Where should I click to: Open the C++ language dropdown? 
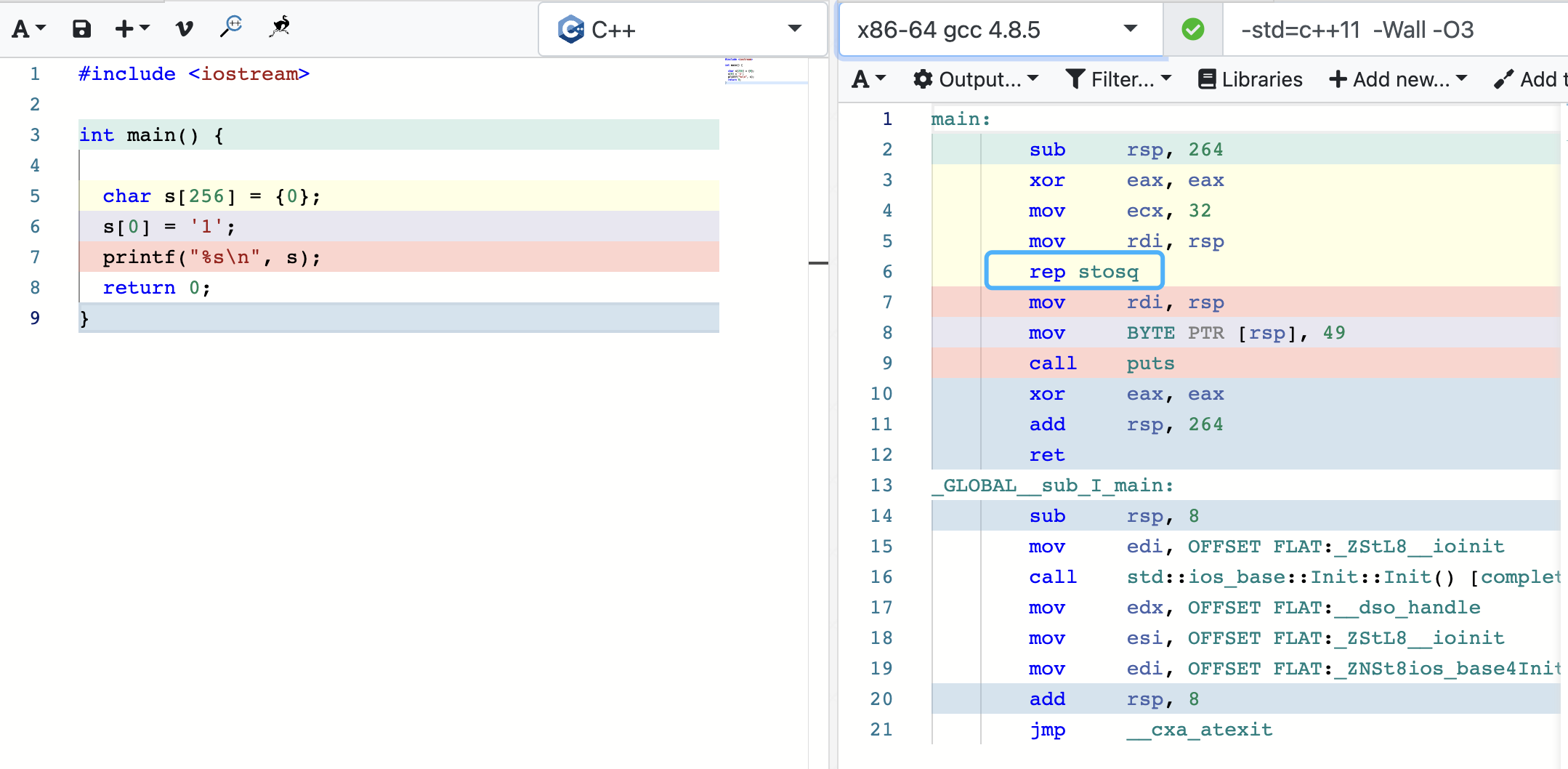coord(682,30)
